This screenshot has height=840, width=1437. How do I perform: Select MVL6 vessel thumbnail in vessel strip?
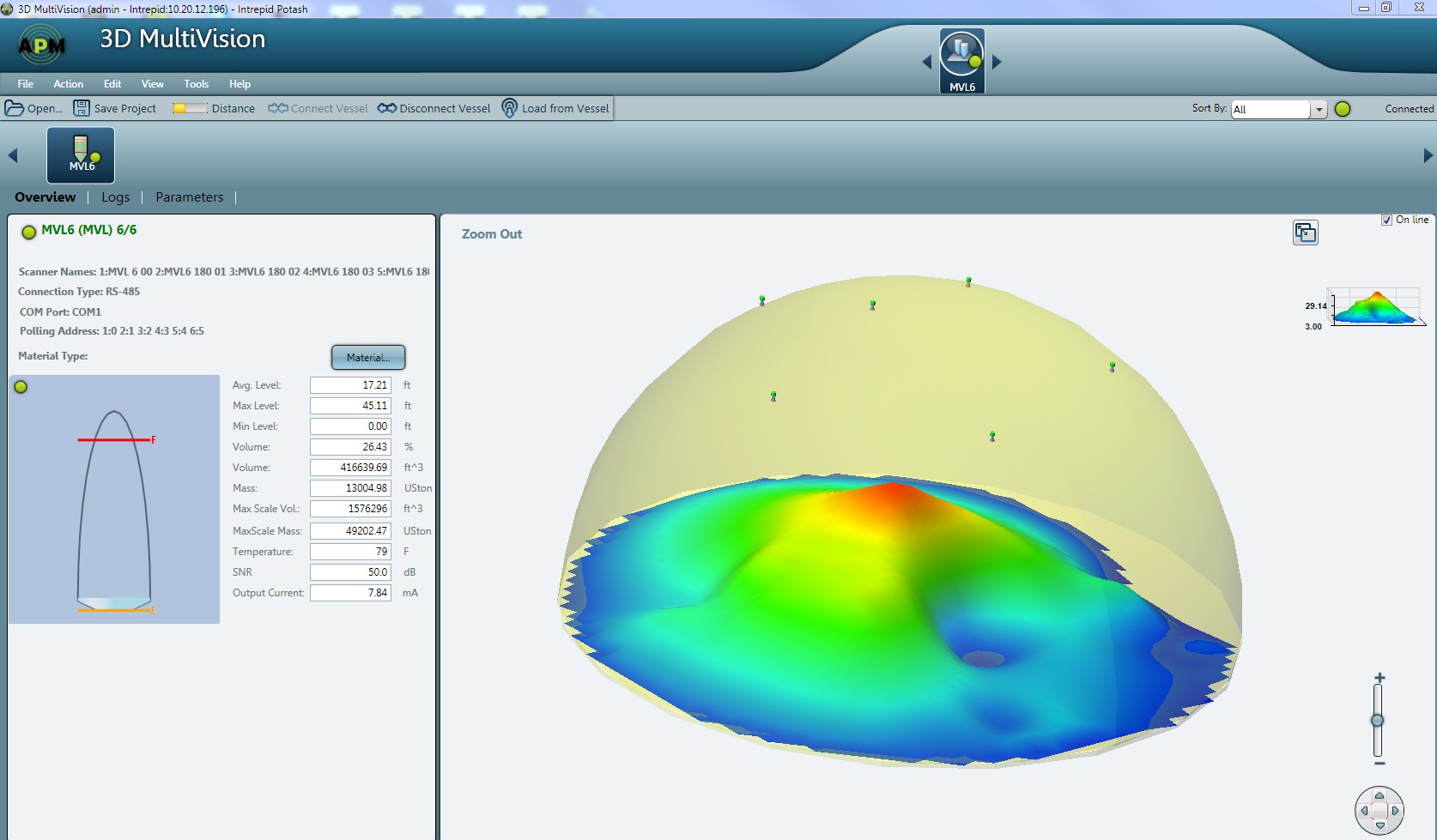click(x=81, y=155)
